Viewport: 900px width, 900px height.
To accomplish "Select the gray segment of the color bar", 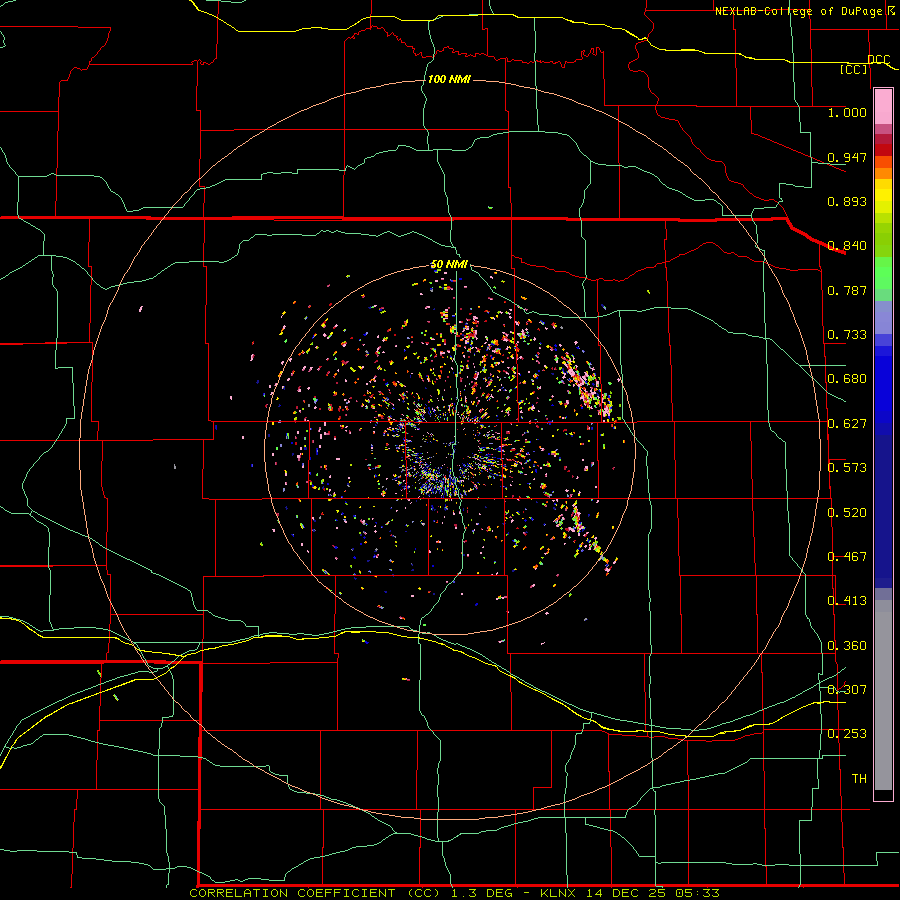I will tap(883, 695).
